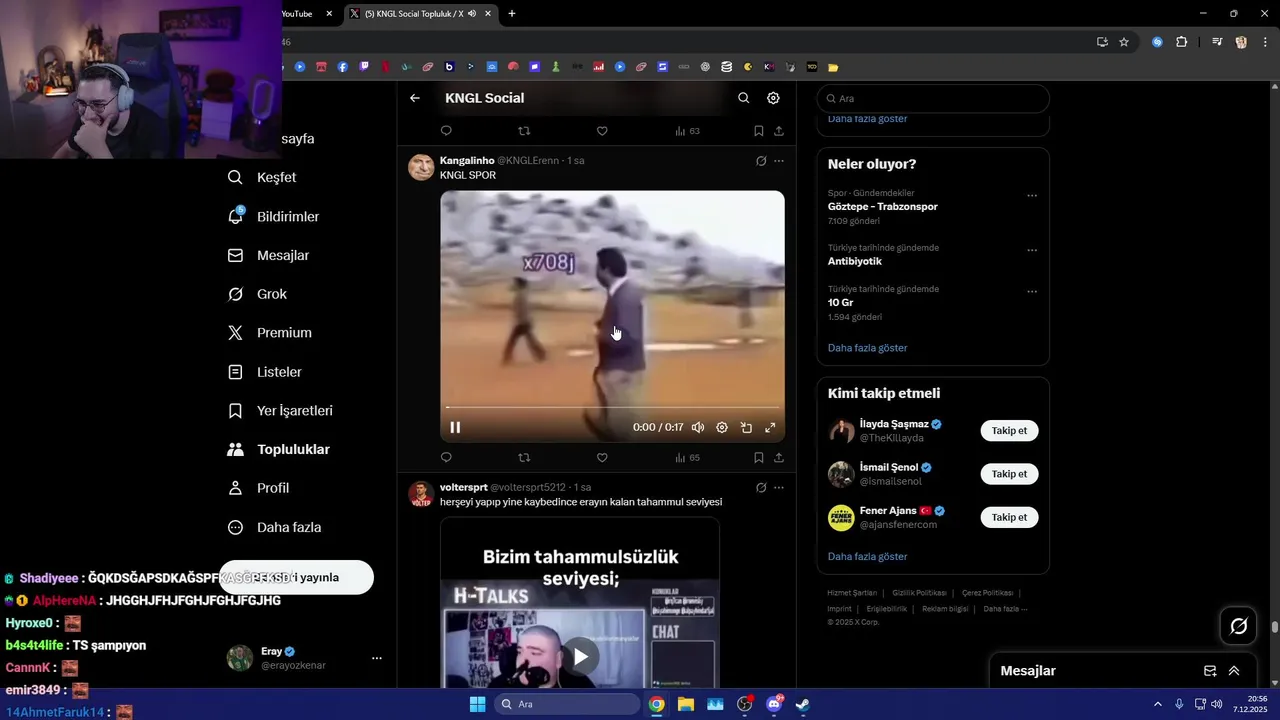Mute the video using the speaker icon
Image resolution: width=1280 pixels, height=720 pixels.
coord(698,427)
